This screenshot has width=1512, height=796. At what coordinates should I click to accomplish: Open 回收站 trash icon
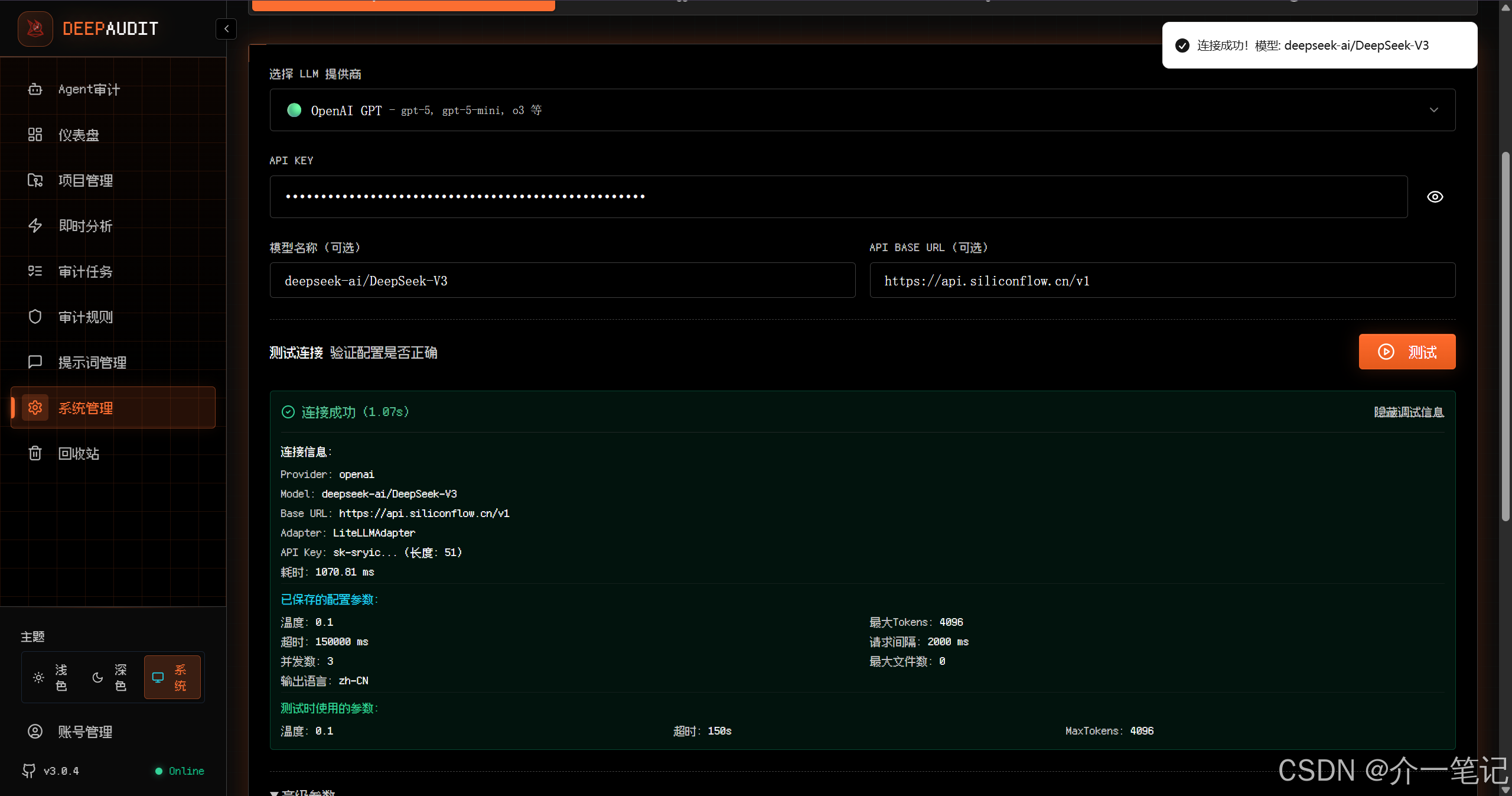tap(35, 453)
